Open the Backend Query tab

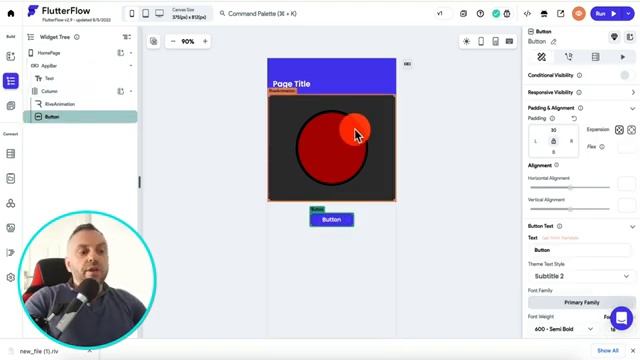tap(596, 57)
